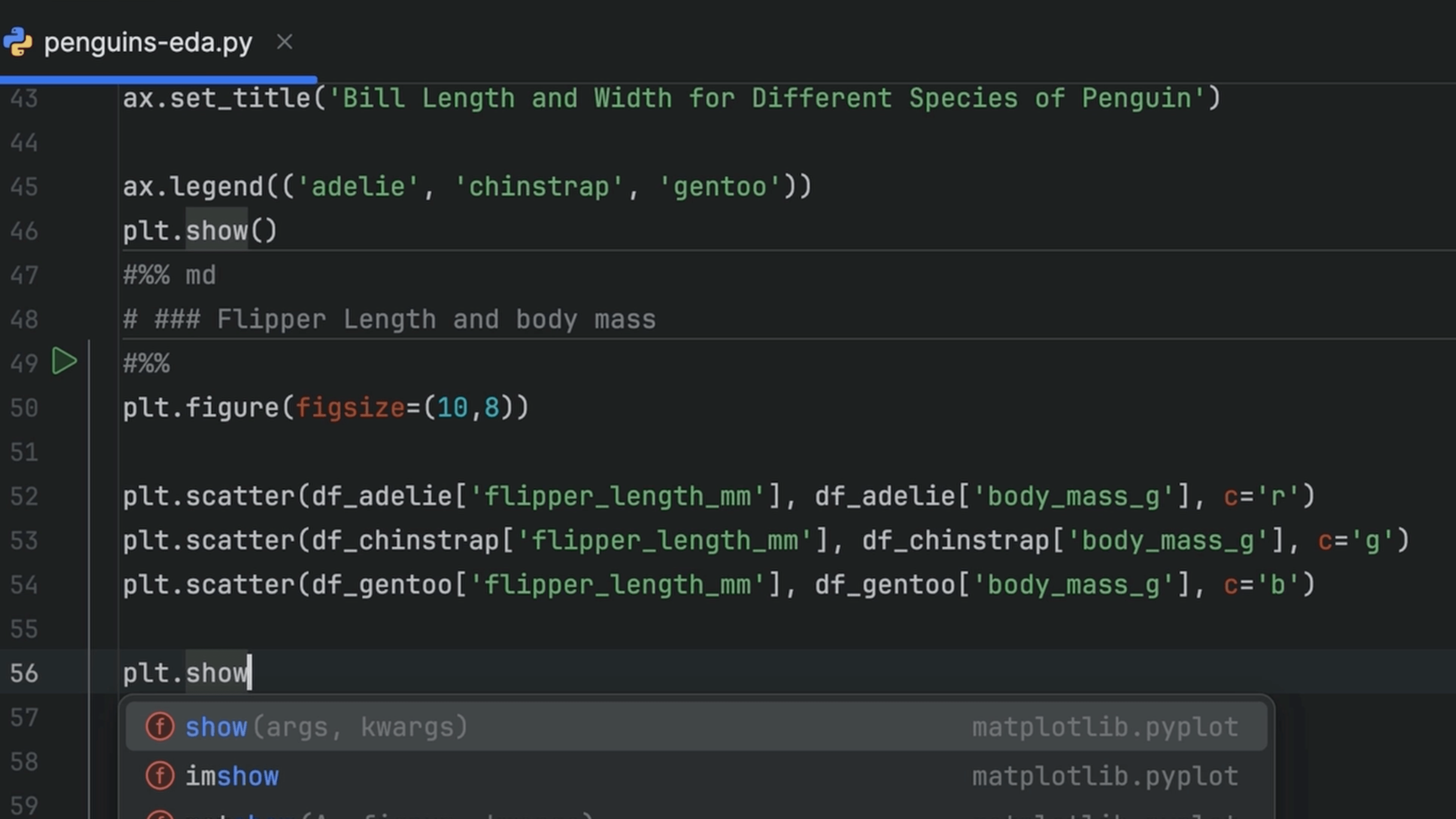Select the imshow completion entry

click(x=232, y=775)
